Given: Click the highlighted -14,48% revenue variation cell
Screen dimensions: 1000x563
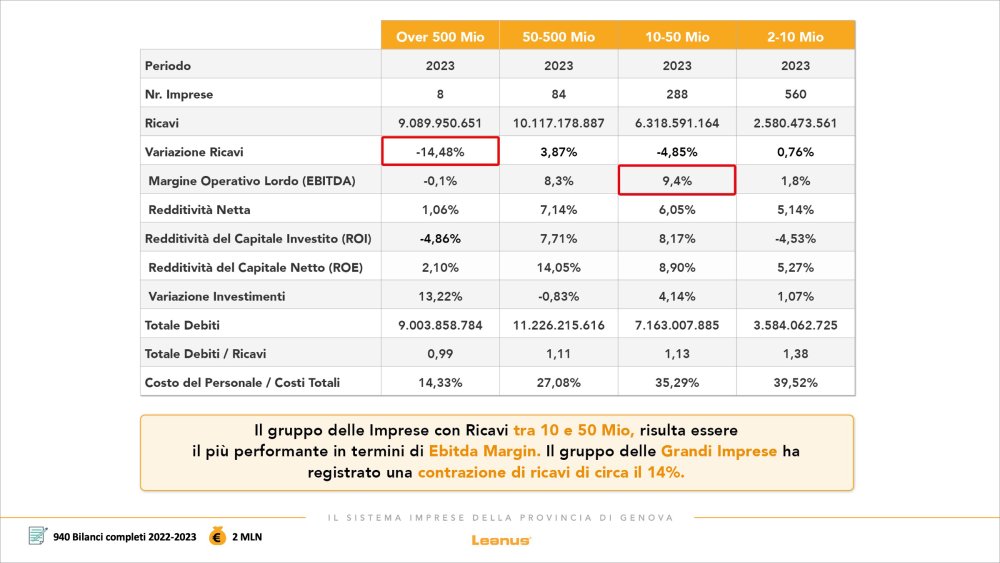Looking at the screenshot, I should (x=440, y=151).
